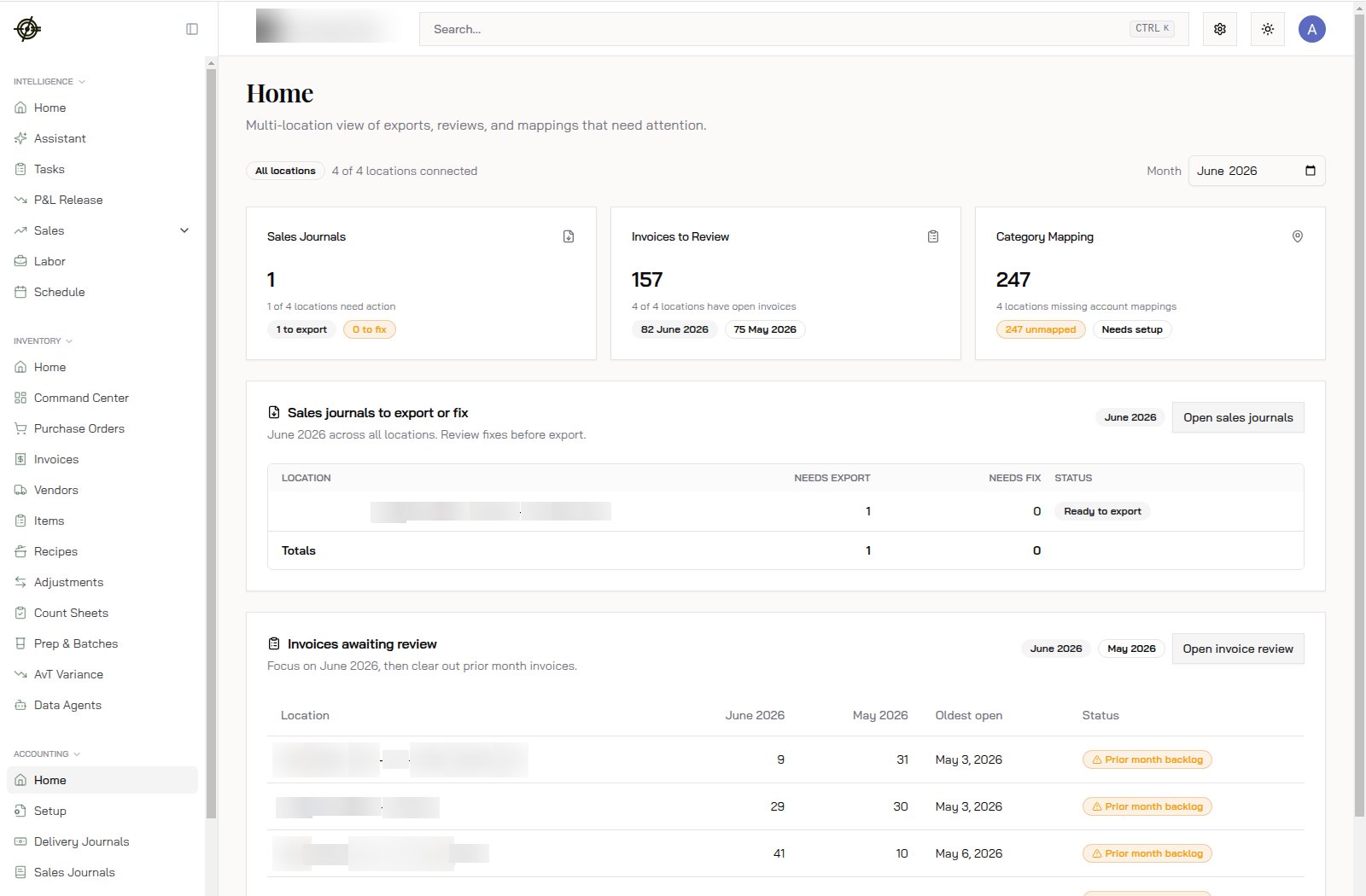Viewport: 1366px width, 896px height.
Task: Open Purchase Orders cart icon
Action: coord(20,428)
